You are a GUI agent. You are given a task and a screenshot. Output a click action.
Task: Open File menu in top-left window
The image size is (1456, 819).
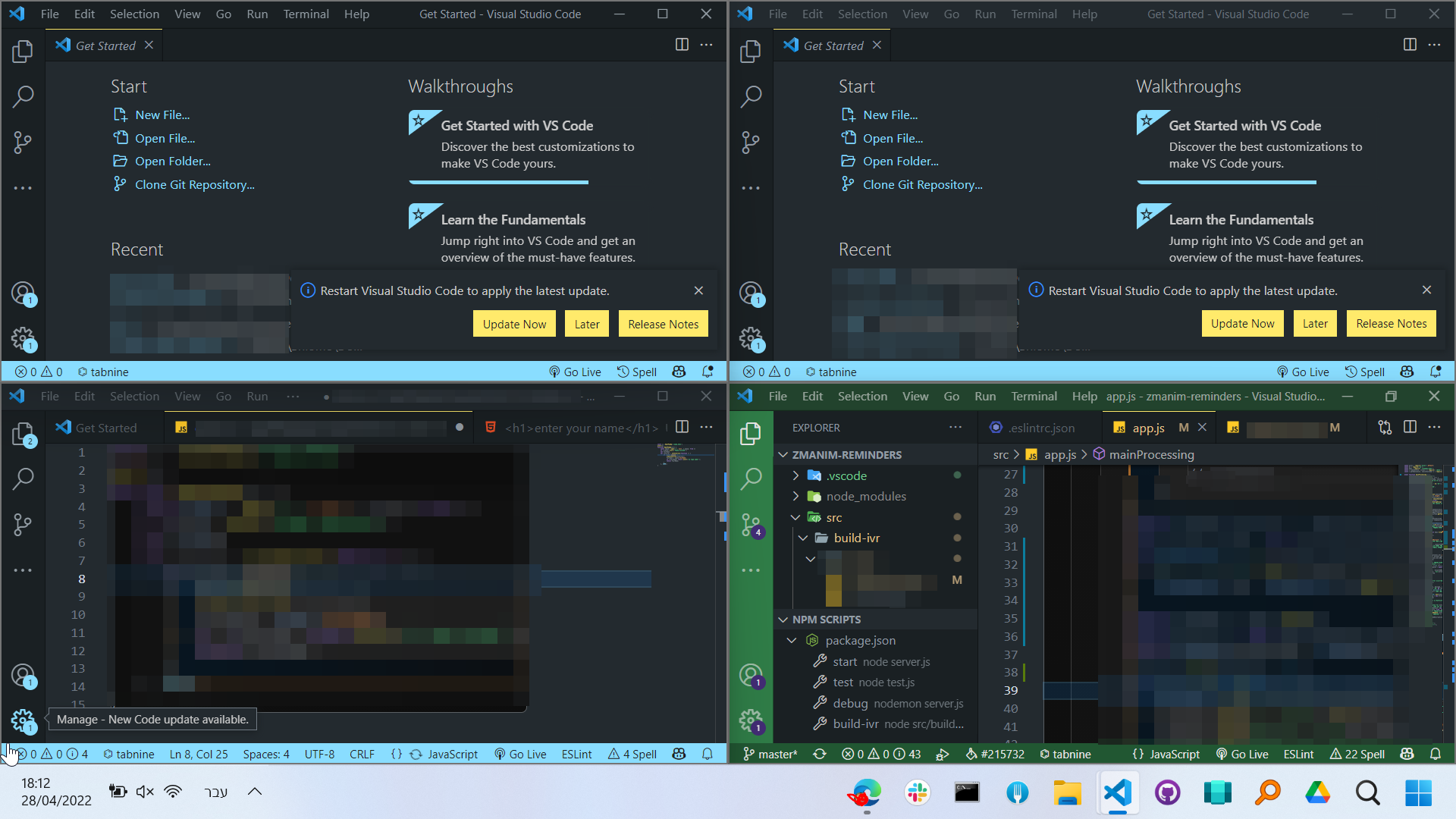[x=49, y=14]
